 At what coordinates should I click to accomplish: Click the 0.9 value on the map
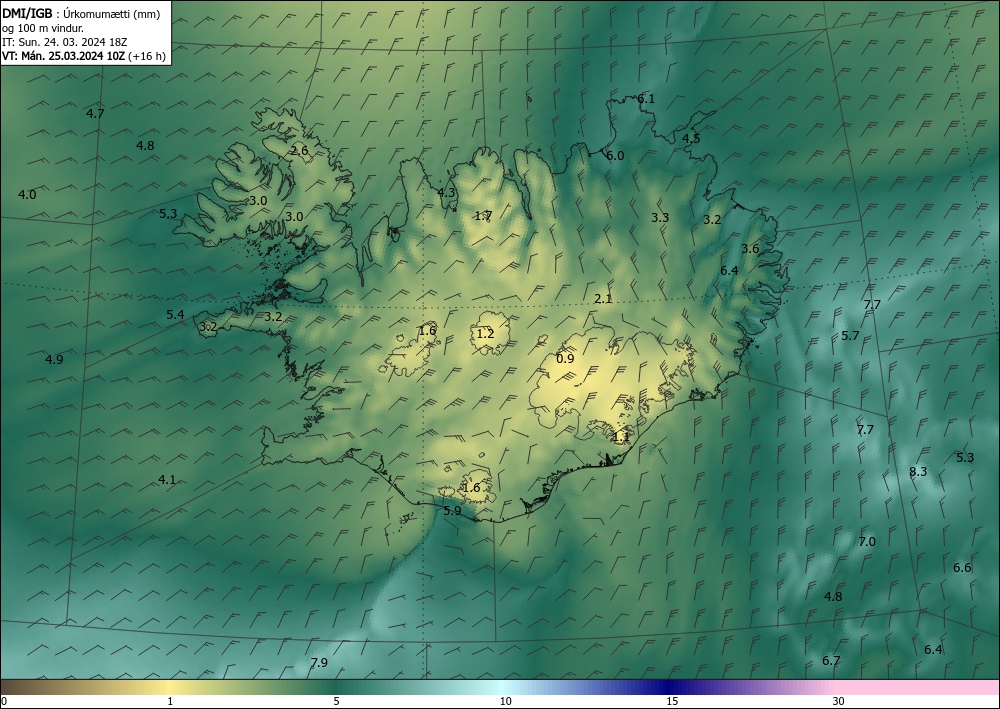565,358
